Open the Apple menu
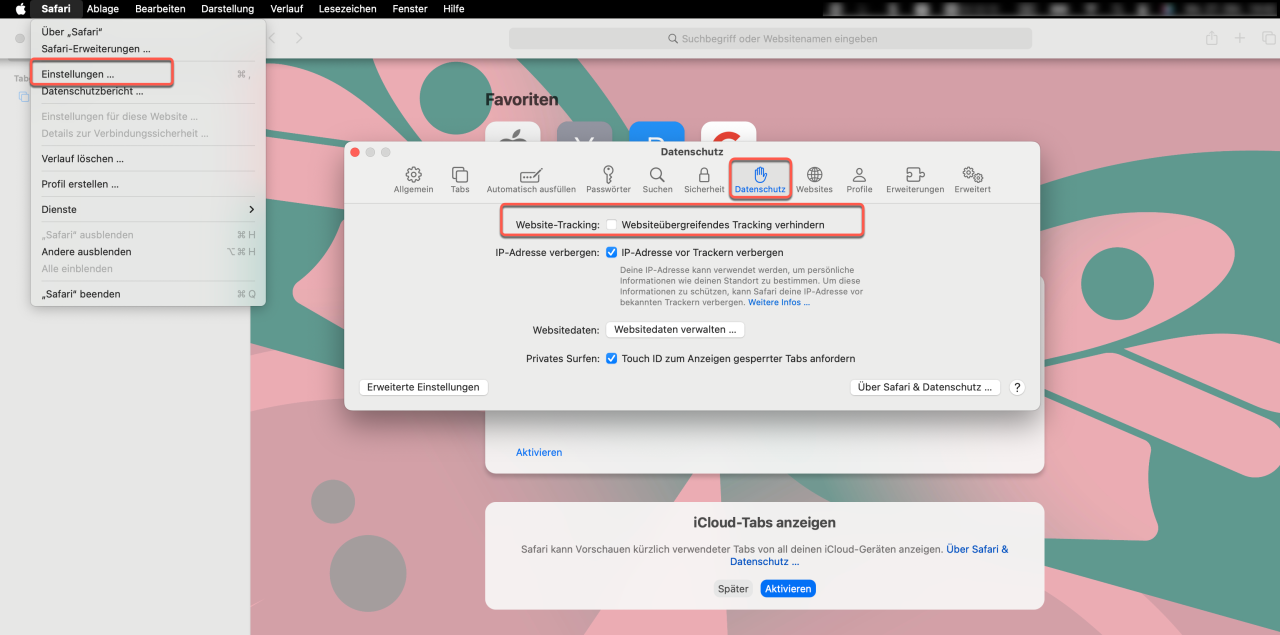Screen dimensions: 1280x635 [20, 9]
